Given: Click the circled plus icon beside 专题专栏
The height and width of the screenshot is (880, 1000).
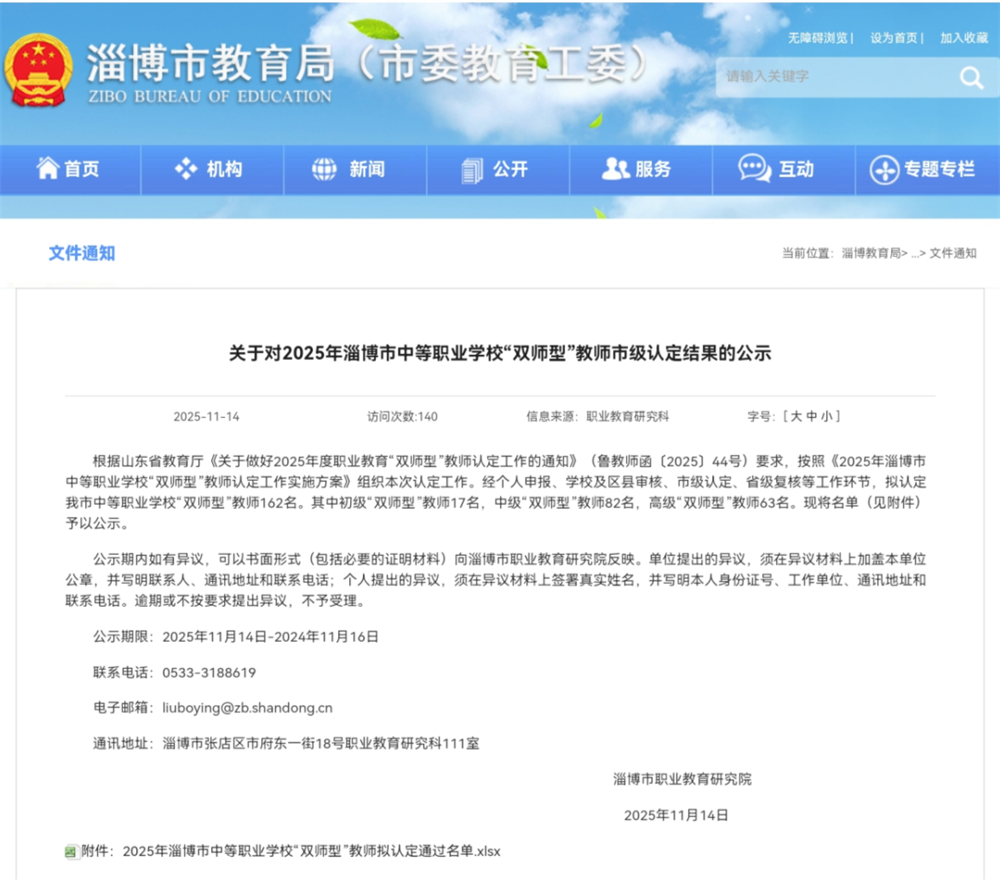Looking at the screenshot, I should [x=885, y=169].
